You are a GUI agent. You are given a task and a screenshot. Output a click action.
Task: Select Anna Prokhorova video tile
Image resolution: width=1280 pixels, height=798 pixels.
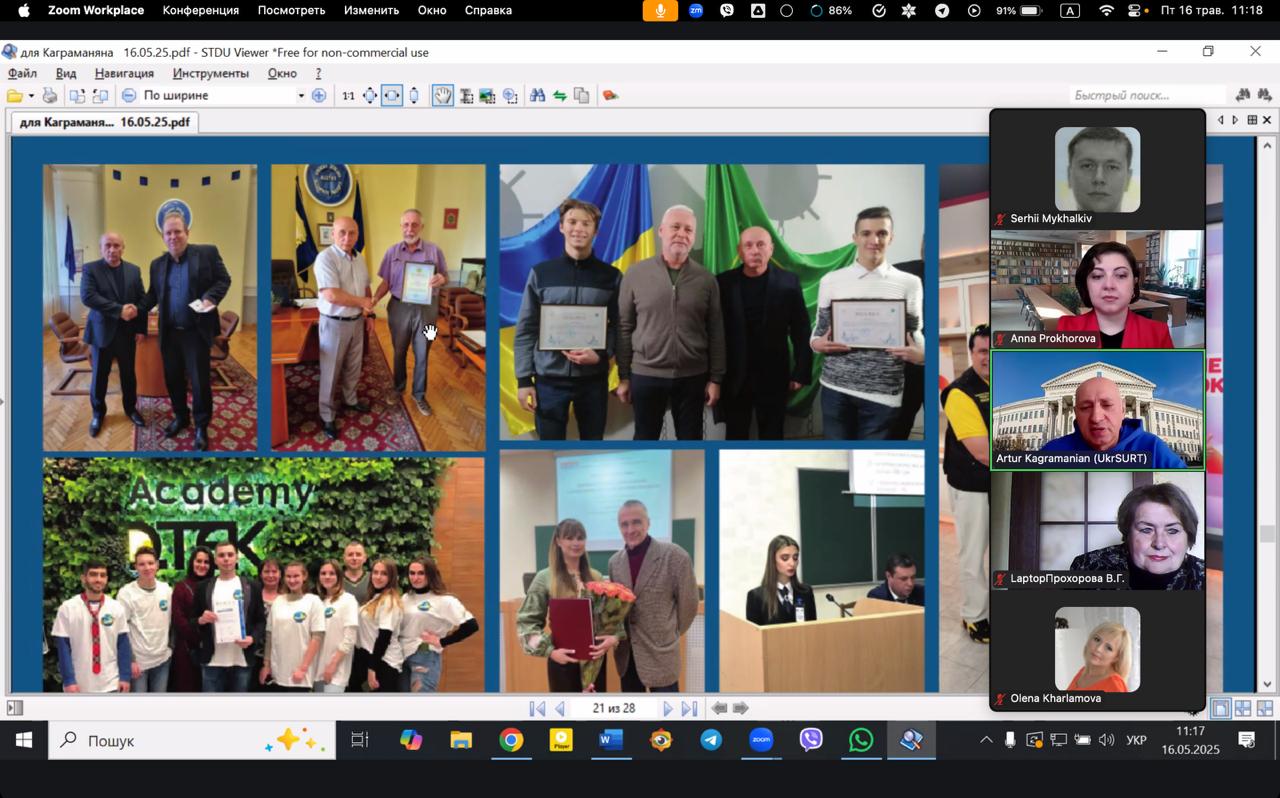click(1097, 289)
